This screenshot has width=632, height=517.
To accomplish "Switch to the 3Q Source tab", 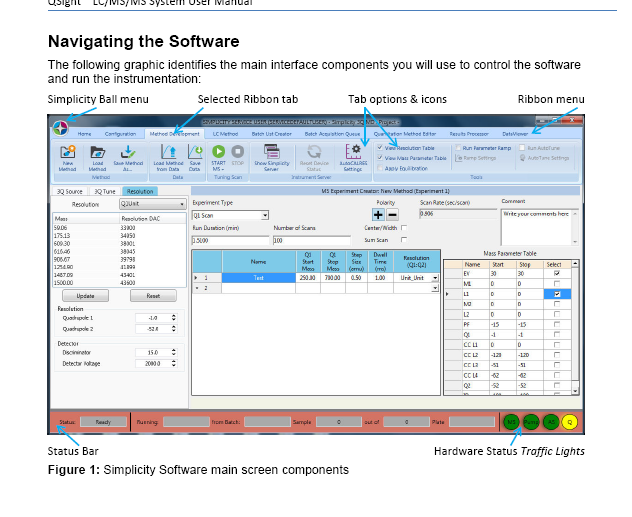I will pyautogui.click(x=69, y=191).
